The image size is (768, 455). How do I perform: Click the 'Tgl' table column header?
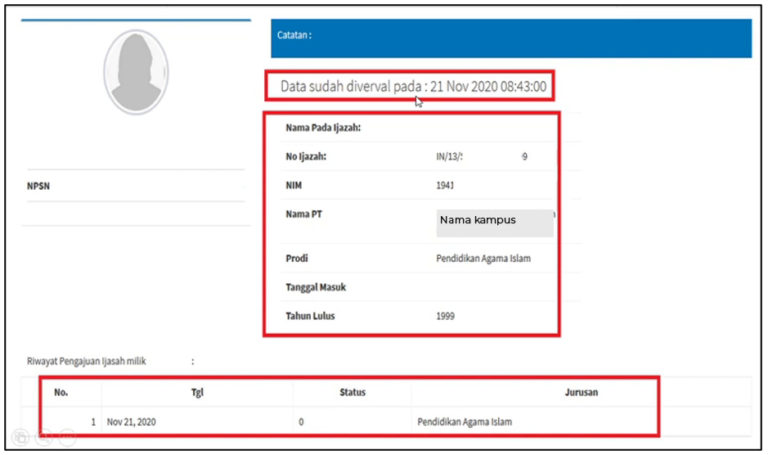point(197,392)
